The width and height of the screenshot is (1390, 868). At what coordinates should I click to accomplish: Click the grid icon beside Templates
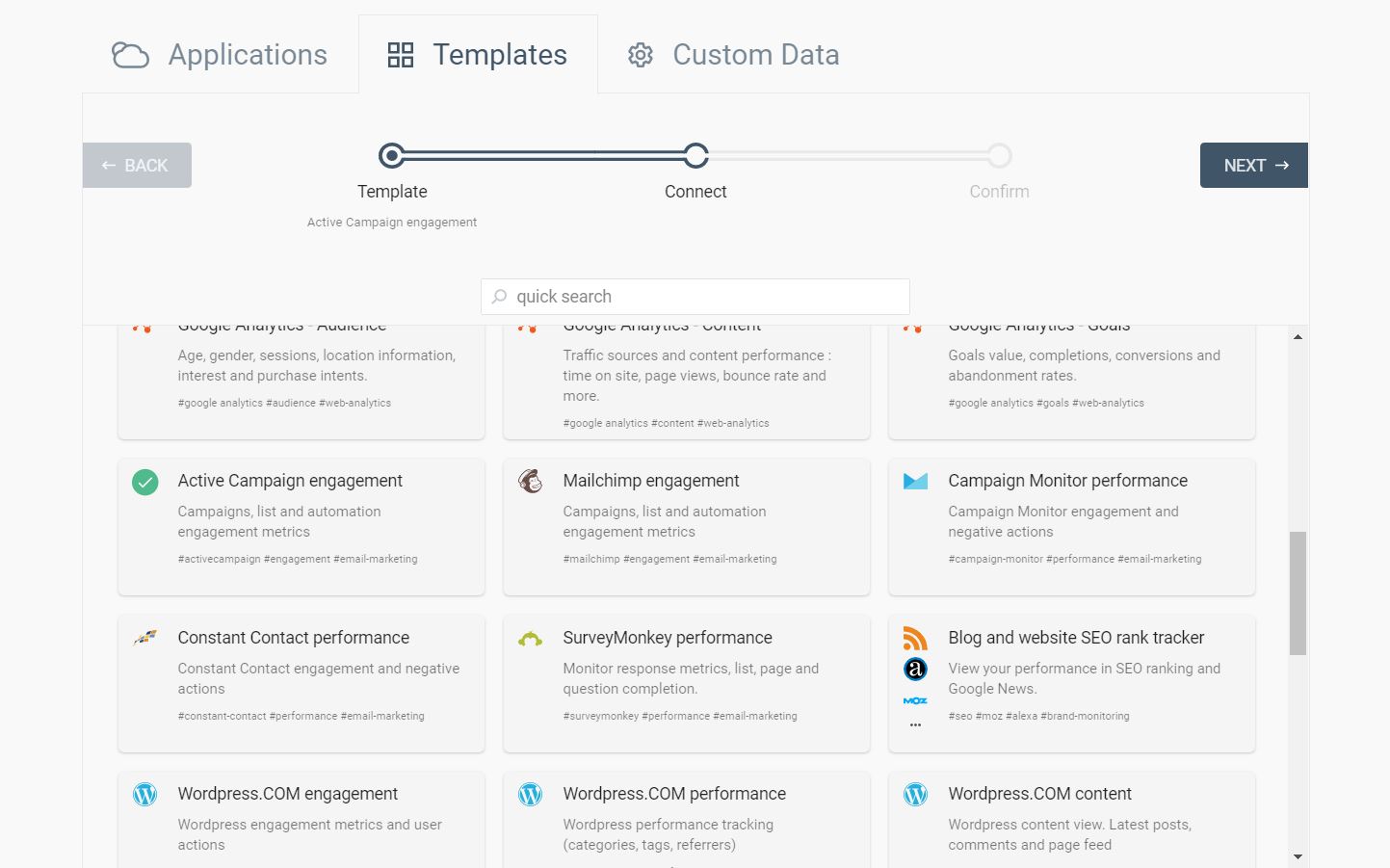pos(401,55)
